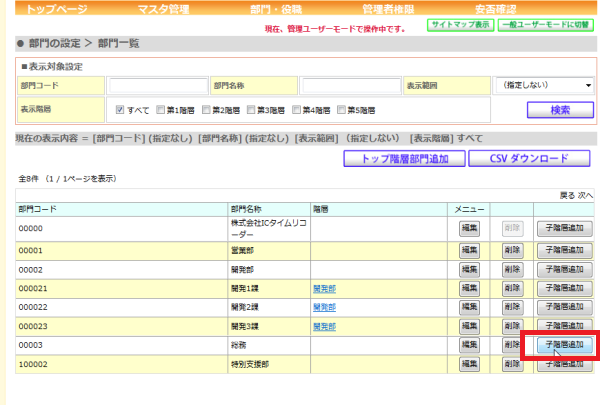Click the 次へ pagination link
600x405 pixels.
tap(585, 196)
